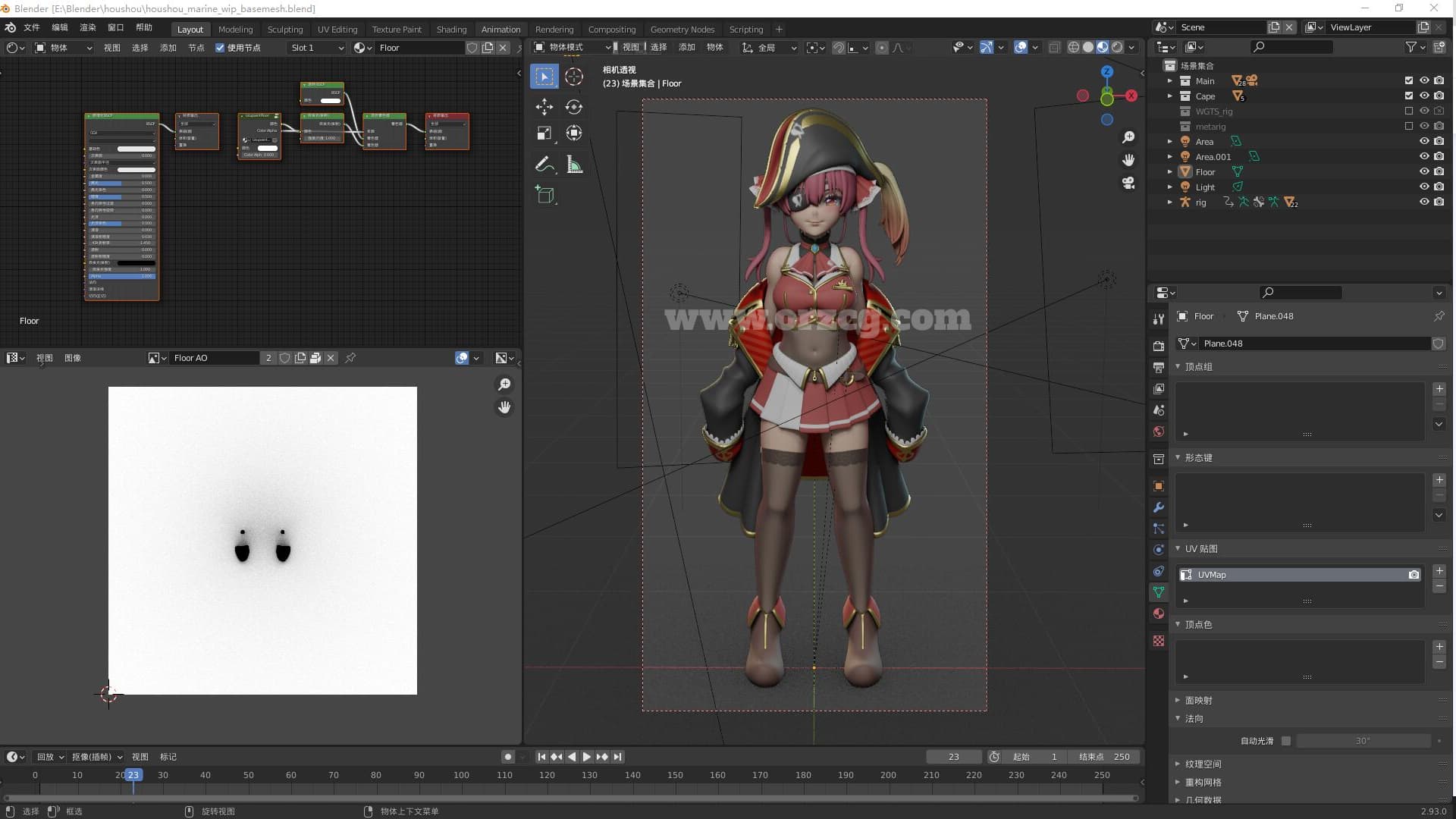Switch to the Sculpting workspace tab
The image size is (1456, 819).
coord(285,30)
